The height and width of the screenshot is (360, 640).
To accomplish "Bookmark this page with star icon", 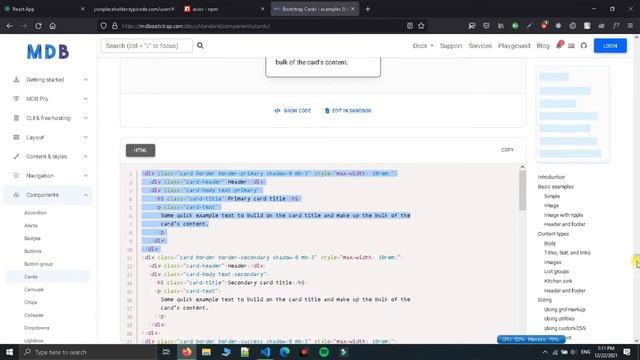I will (x=421, y=26).
